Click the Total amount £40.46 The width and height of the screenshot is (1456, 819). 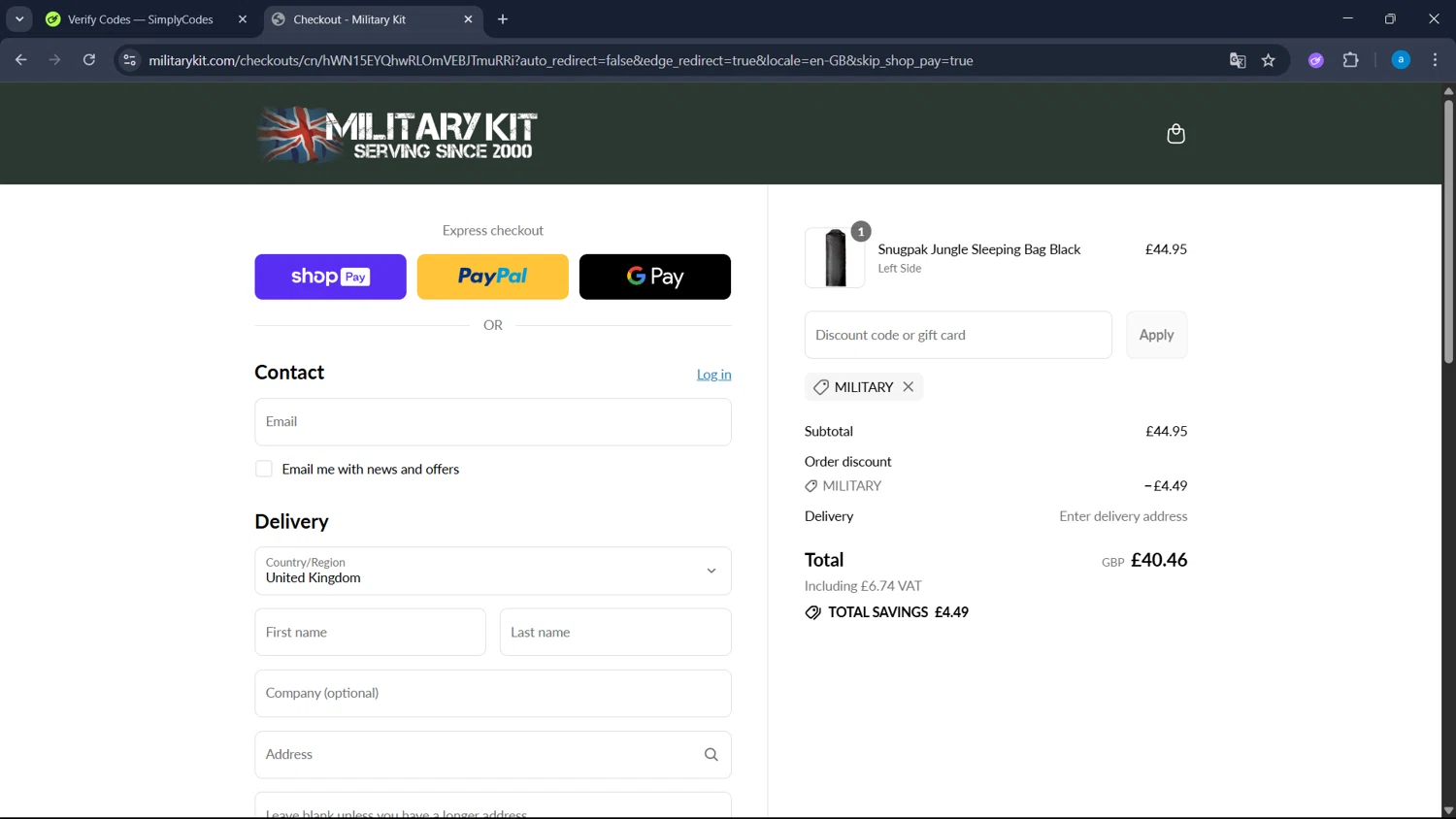coord(1159,560)
